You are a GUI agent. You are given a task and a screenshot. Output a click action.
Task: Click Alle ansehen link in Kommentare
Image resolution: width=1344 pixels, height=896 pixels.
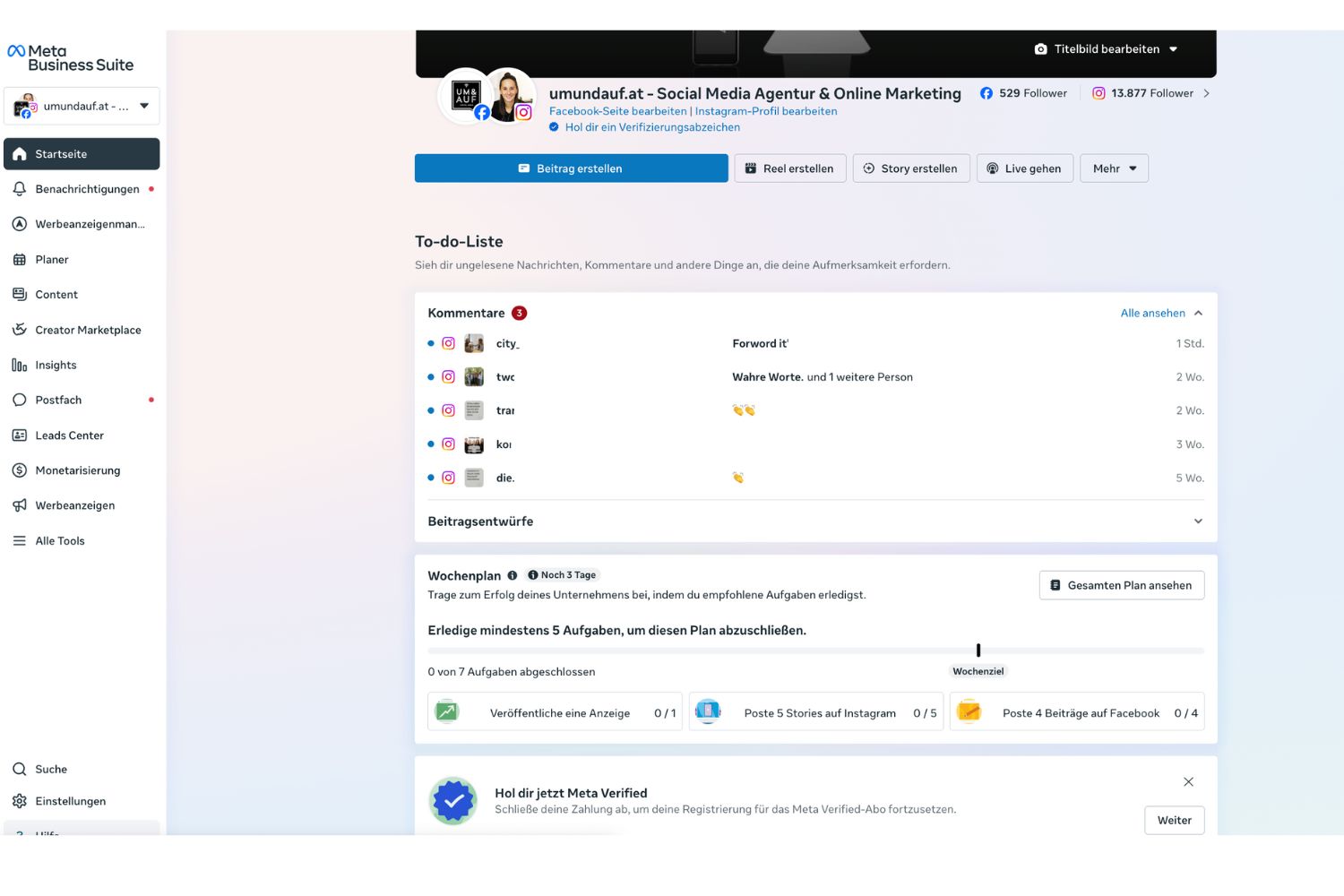[1153, 313]
